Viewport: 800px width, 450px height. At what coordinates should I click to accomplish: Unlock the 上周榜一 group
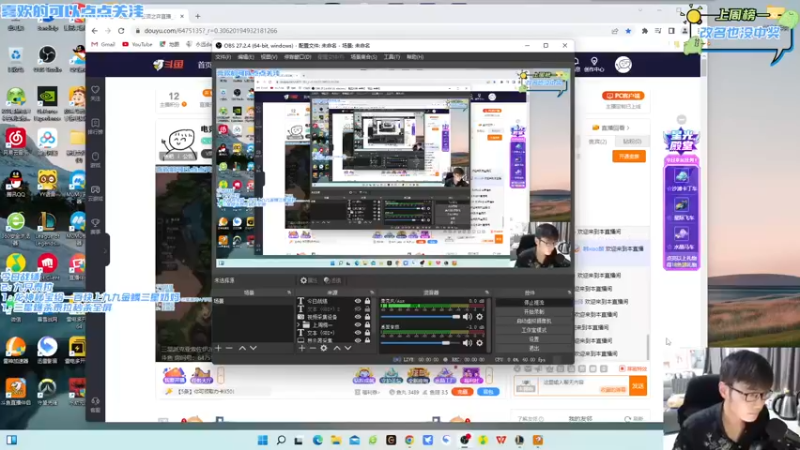(x=367, y=324)
